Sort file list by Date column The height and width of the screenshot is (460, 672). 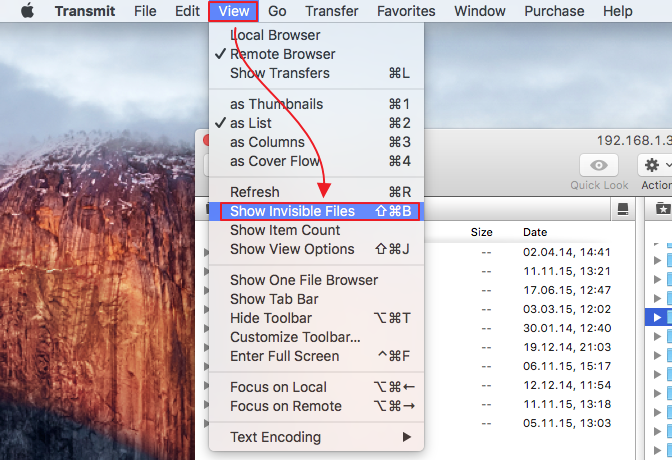(x=535, y=232)
